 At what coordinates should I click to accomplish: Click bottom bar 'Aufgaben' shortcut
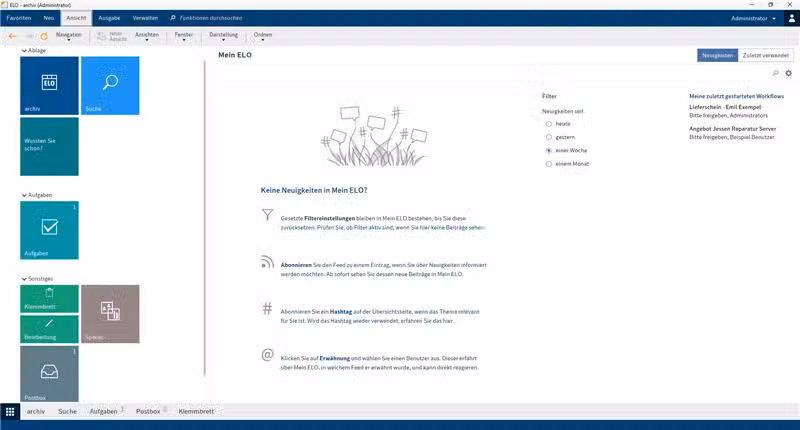pyautogui.click(x=104, y=411)
